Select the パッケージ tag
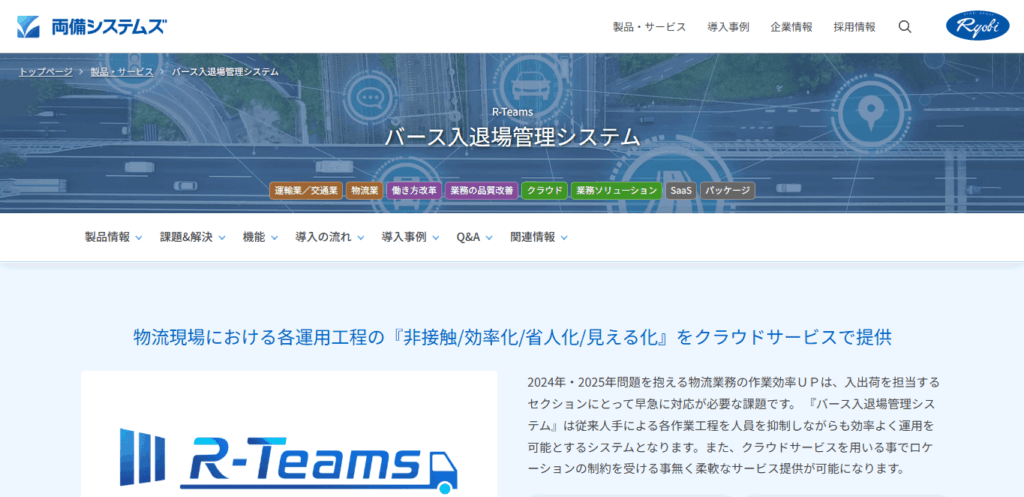This screenshot has height=497, width=1024. coord(728,191)
